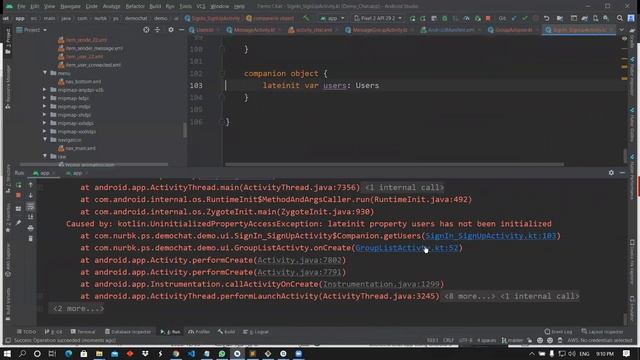Open the Pixel 2 API 29 device dropdown
The height and width of the screenshot is (360, 640).
point(378,18)
